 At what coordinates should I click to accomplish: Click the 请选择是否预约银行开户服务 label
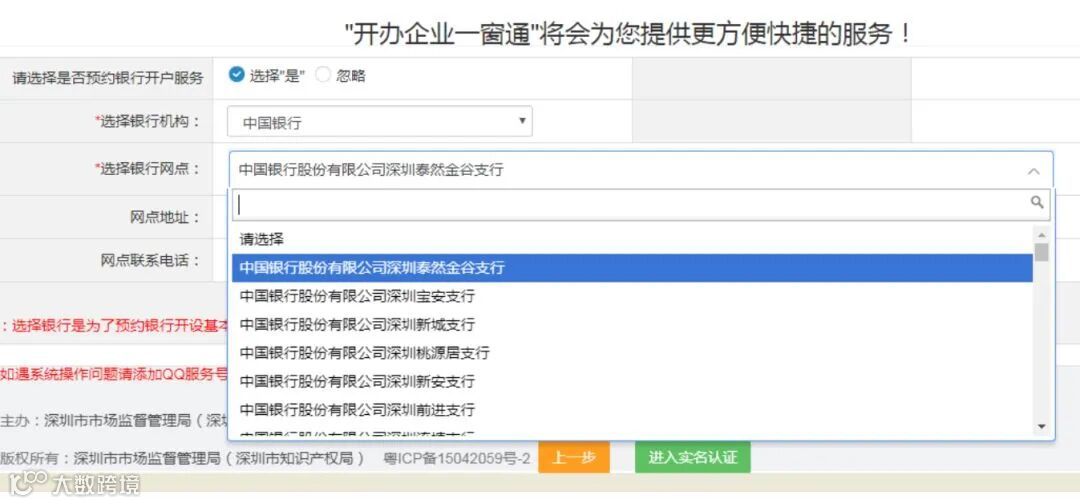click(108, 78)
